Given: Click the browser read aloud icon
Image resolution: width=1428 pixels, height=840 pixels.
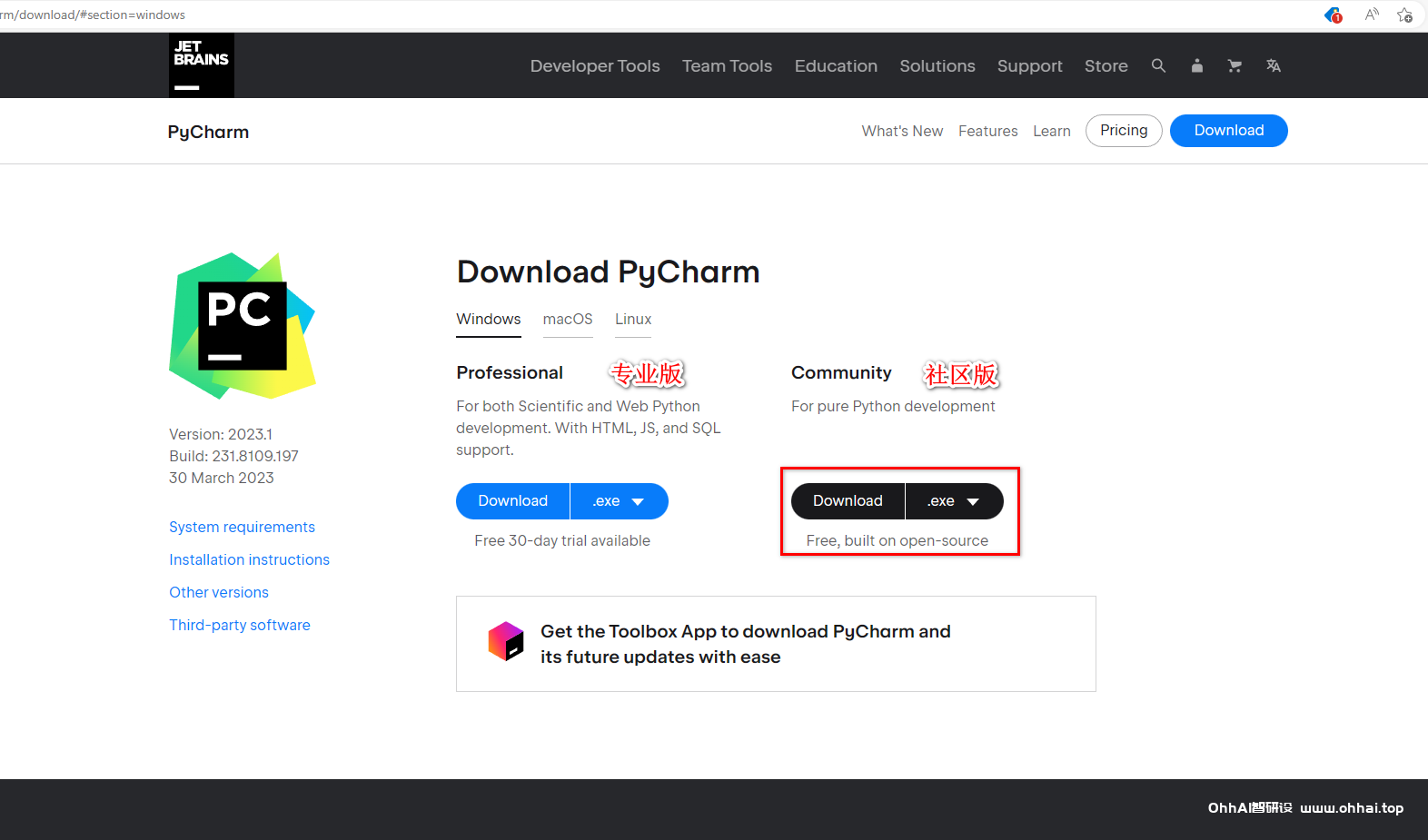Looking at the screenshot, I should pos(1372,15).
